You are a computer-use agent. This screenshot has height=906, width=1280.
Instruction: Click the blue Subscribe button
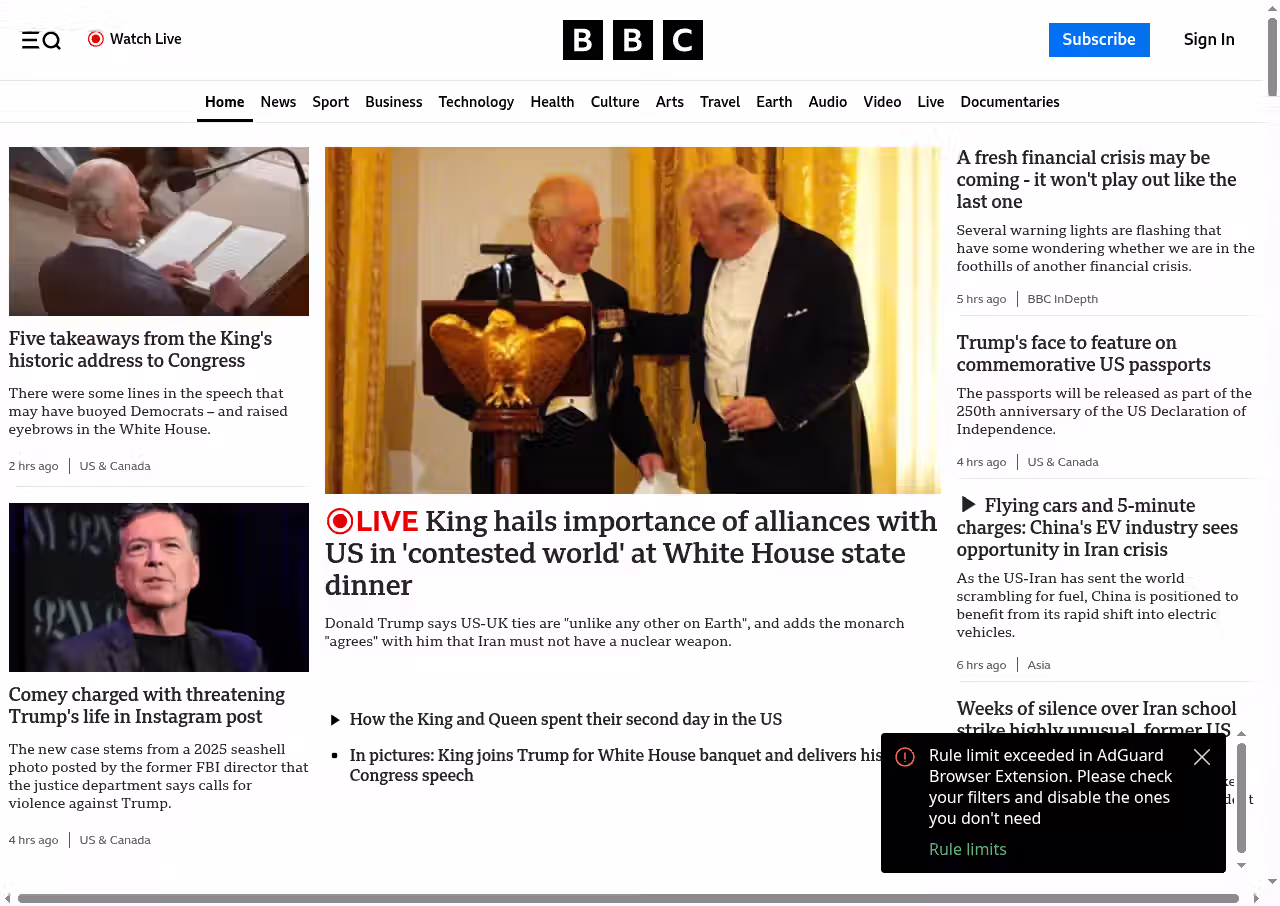tap(1099, 40)
